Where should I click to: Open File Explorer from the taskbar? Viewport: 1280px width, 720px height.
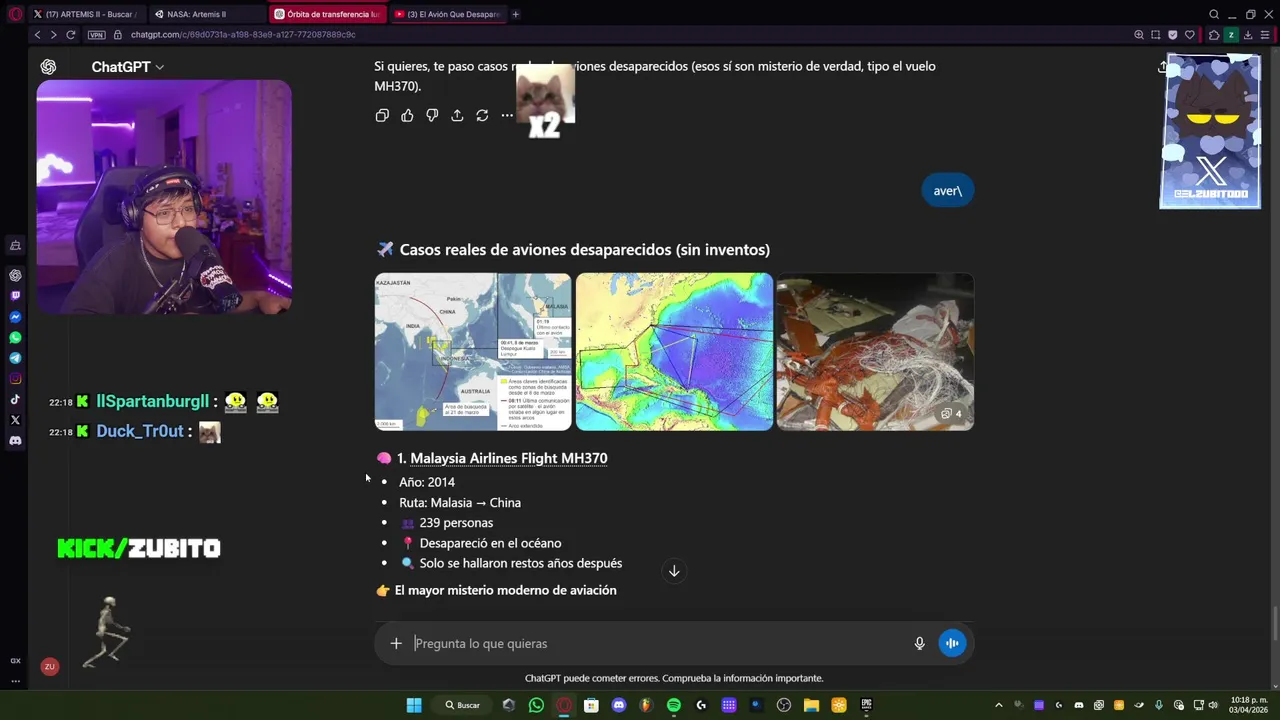811,705
